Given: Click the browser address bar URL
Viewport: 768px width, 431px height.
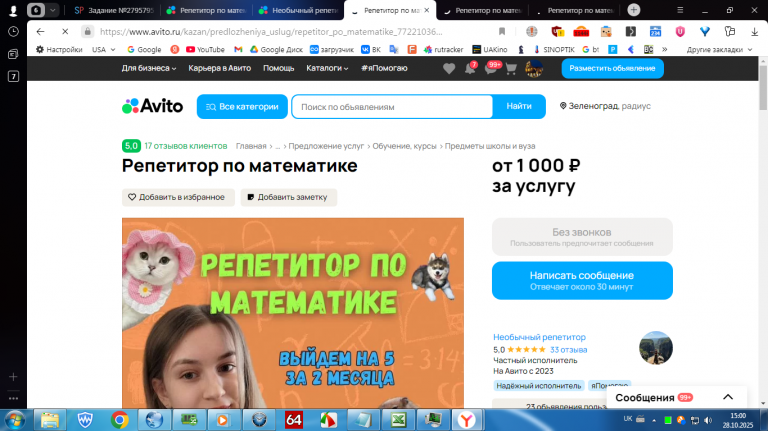Looking at the screenshot, I should click(271, 31).
